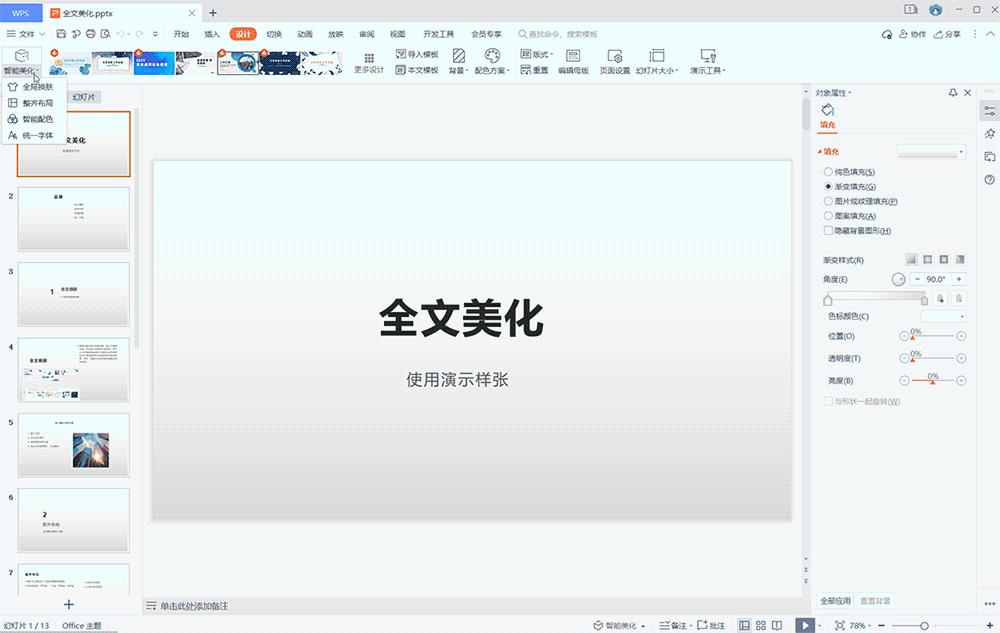Viewport: 1000px width, 633px height.
Task: Click the 批注 annotation icon in status bar
Action: click(x=710, y=624)
